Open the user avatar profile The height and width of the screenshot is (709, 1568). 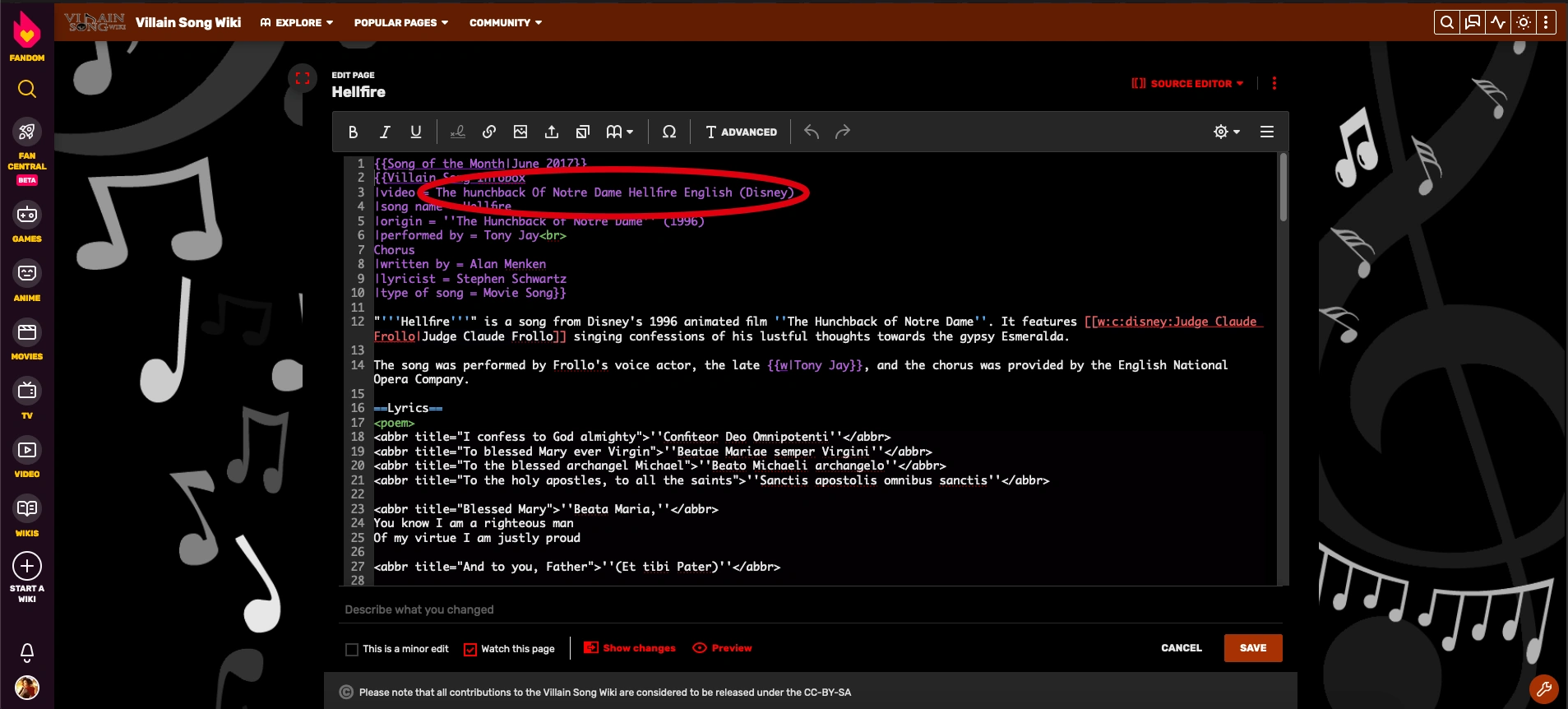(27, 688)
